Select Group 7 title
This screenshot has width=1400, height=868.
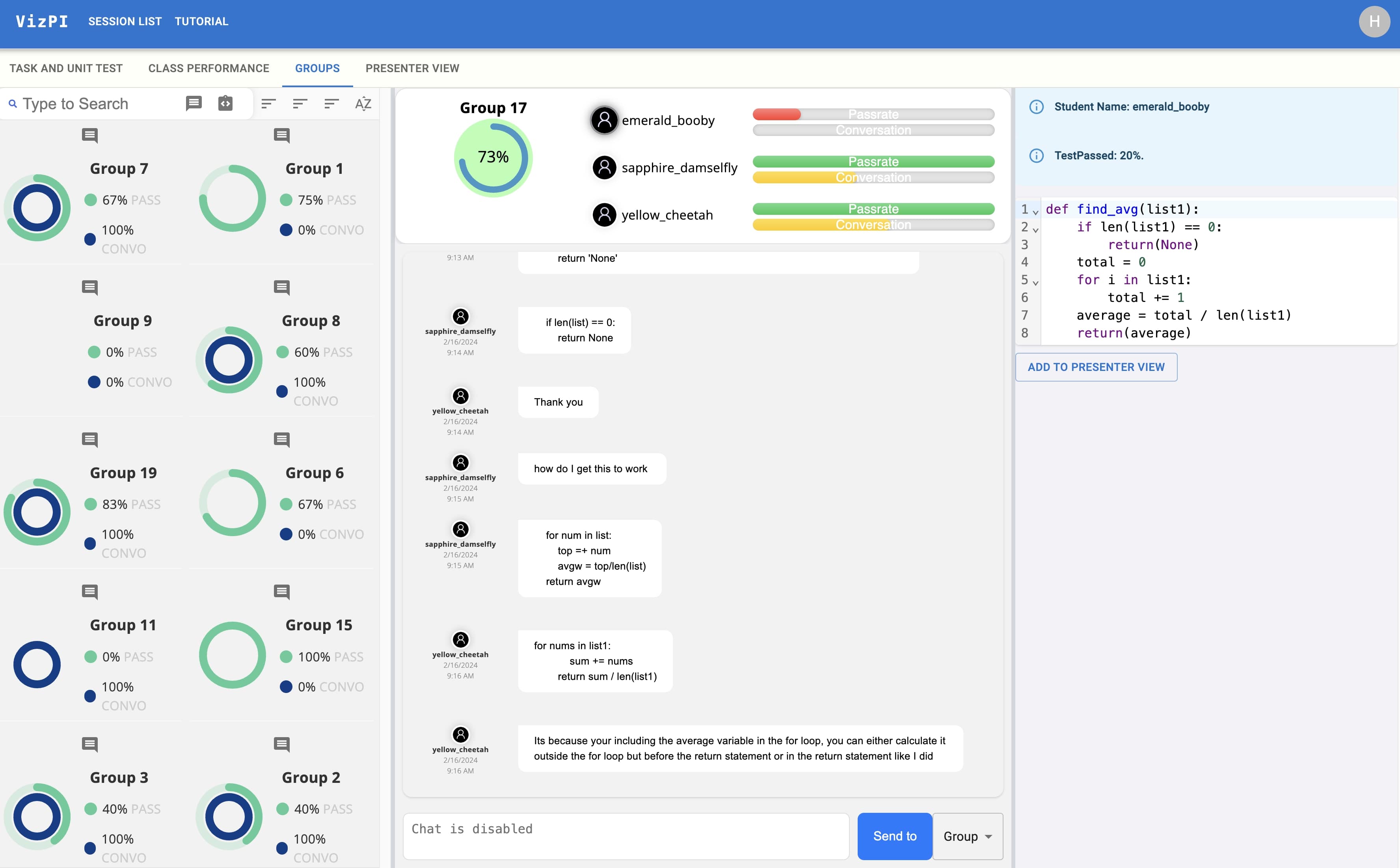point(119,169)
